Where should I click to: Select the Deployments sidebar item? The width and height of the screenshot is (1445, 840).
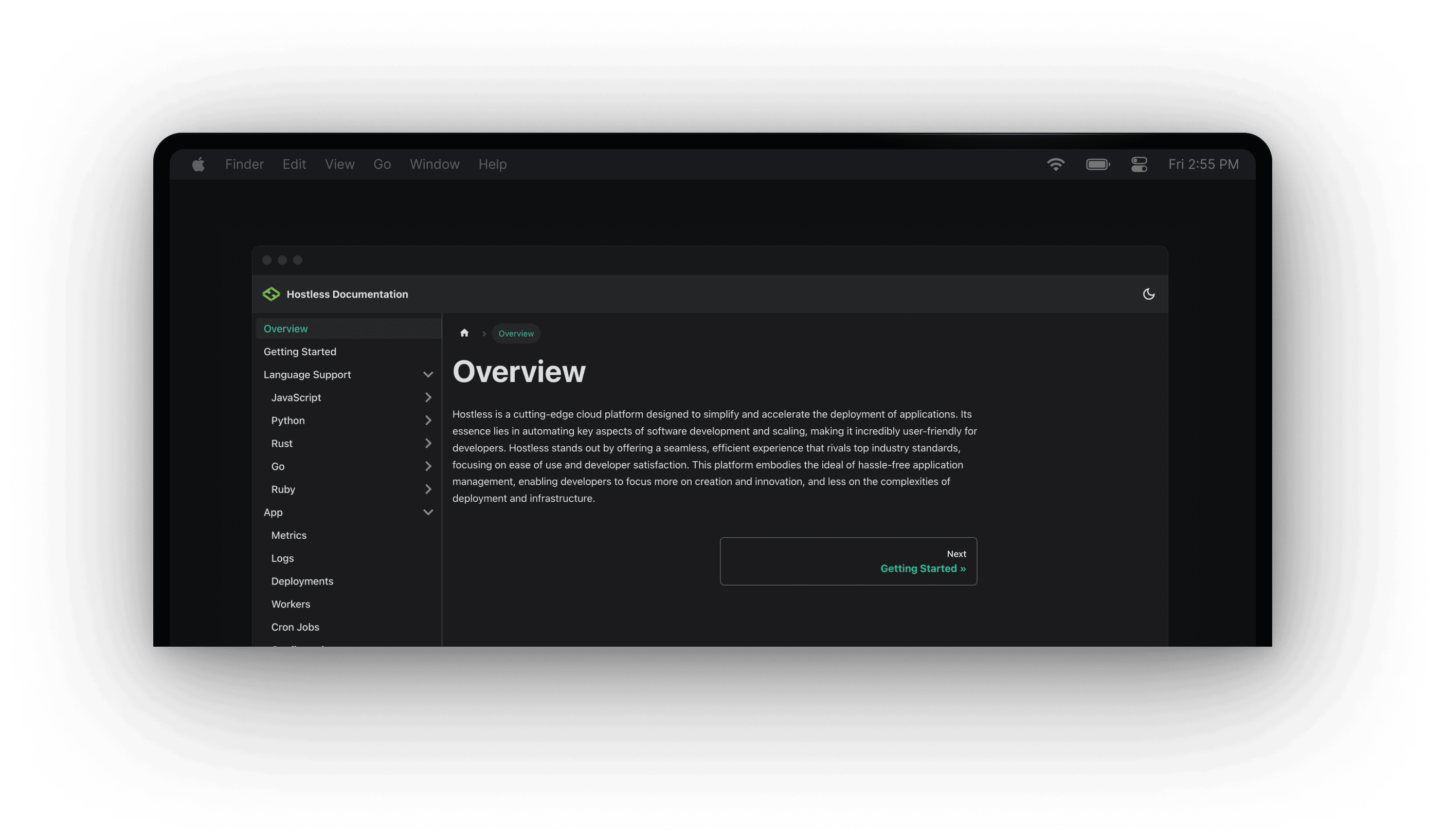click(302, 581)
